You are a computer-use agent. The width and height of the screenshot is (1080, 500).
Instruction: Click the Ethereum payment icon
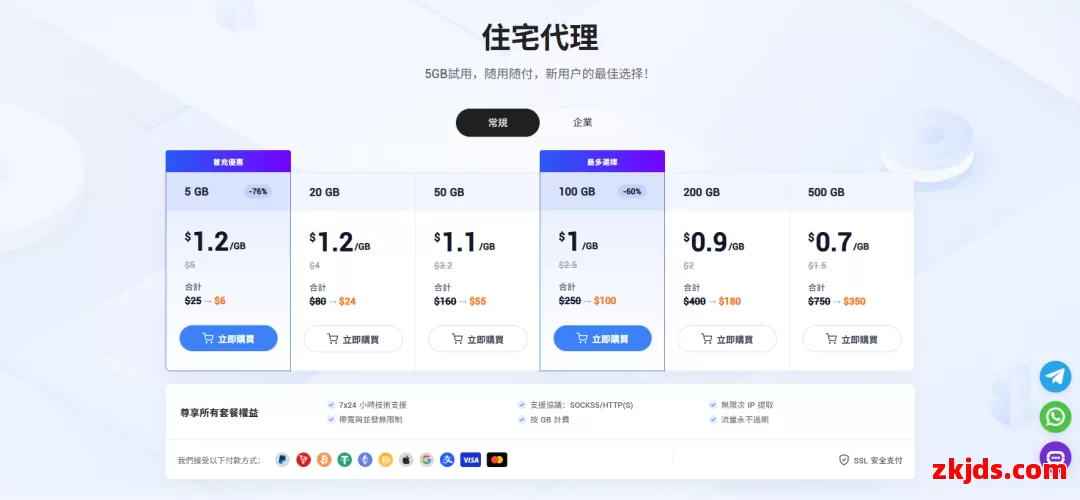tap(365, 460)
